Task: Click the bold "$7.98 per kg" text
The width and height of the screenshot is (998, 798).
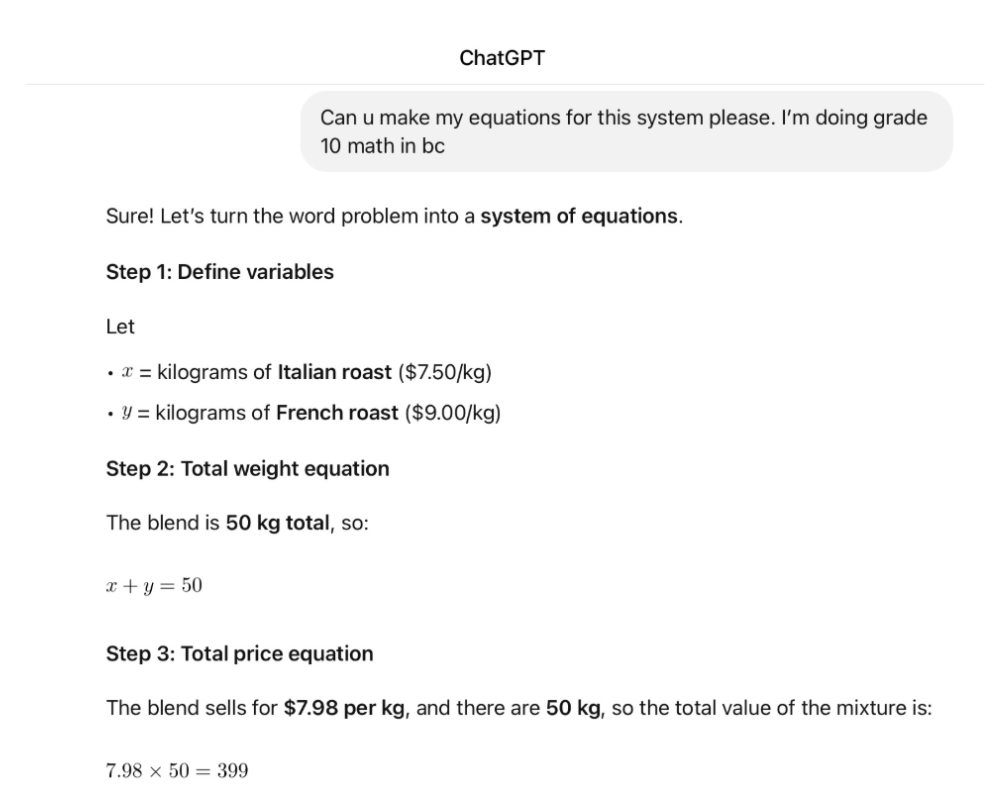Action: (344, 708)
